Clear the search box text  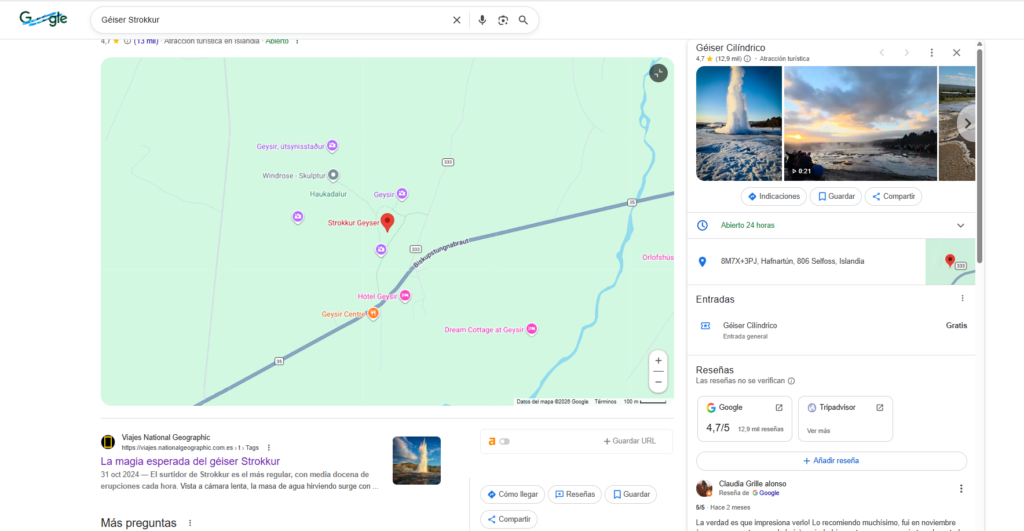pyautogui.click(x=457, y=20)
